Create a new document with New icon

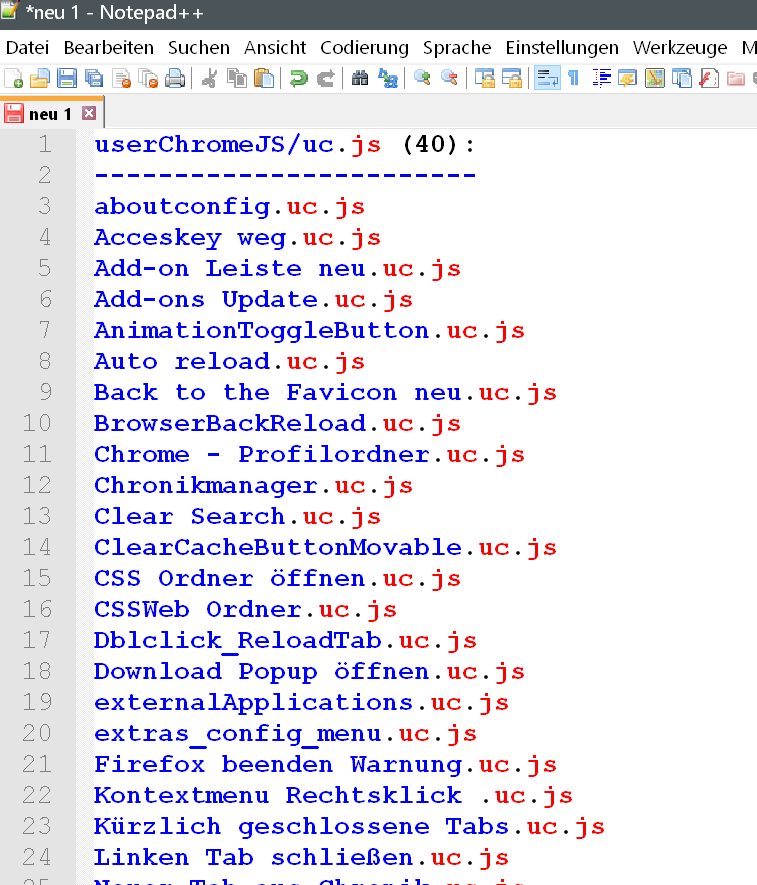[13, 78]
